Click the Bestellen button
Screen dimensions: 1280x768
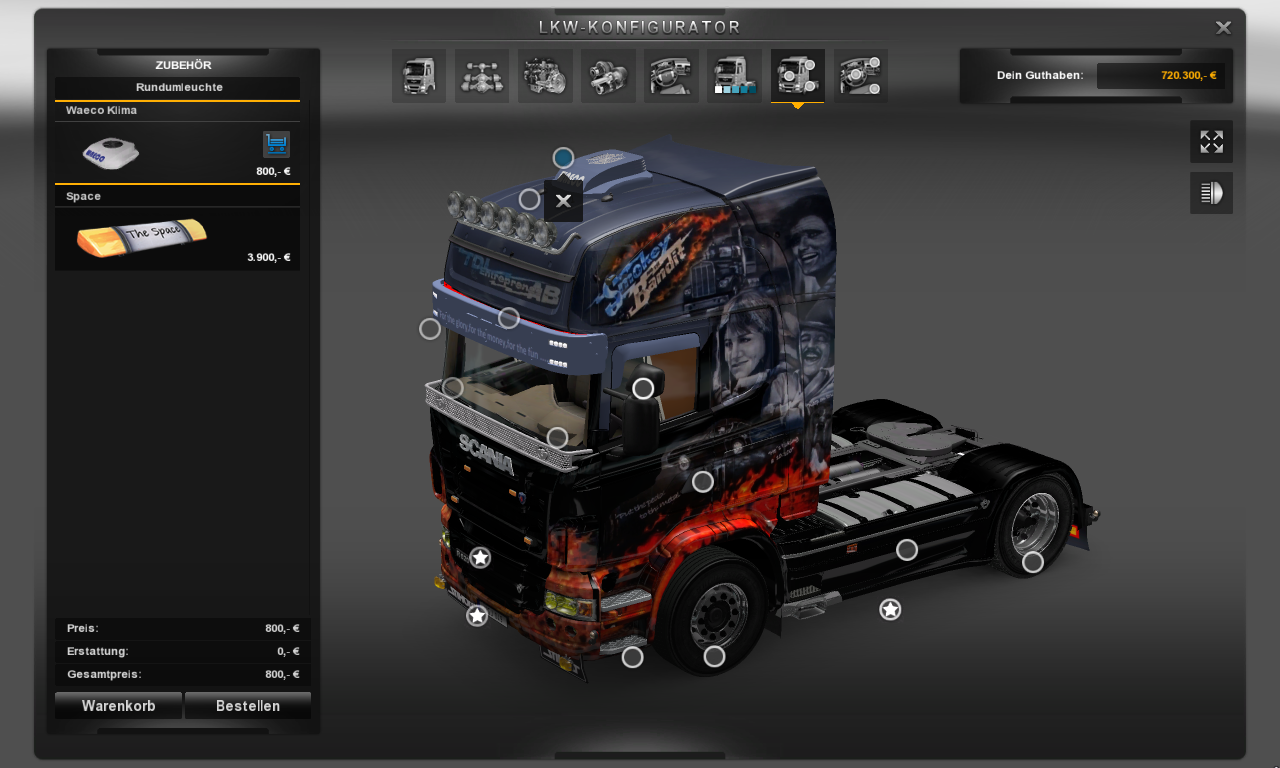(248, 706)
